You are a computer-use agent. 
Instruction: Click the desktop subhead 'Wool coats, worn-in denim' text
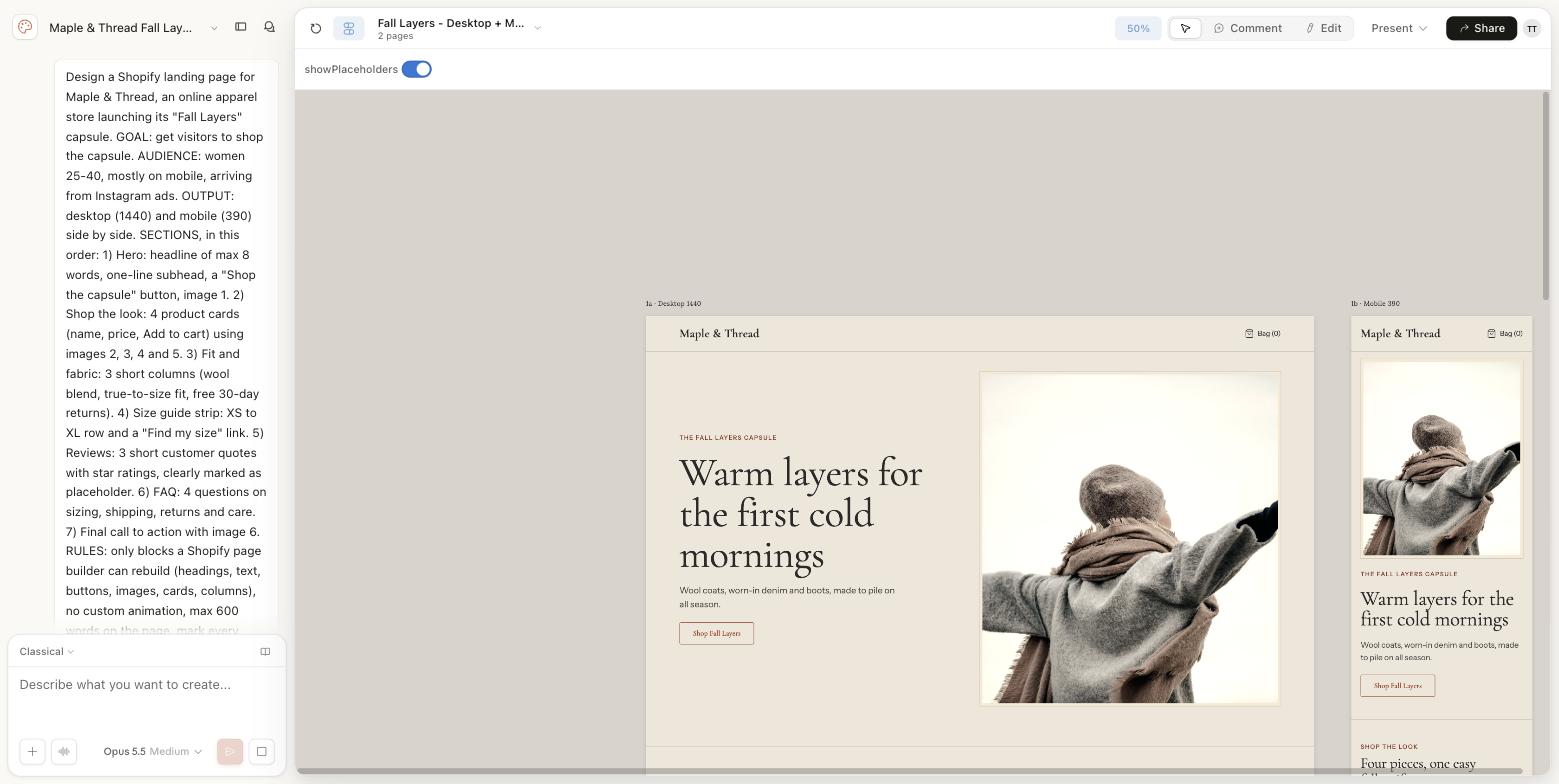[787, 597]
